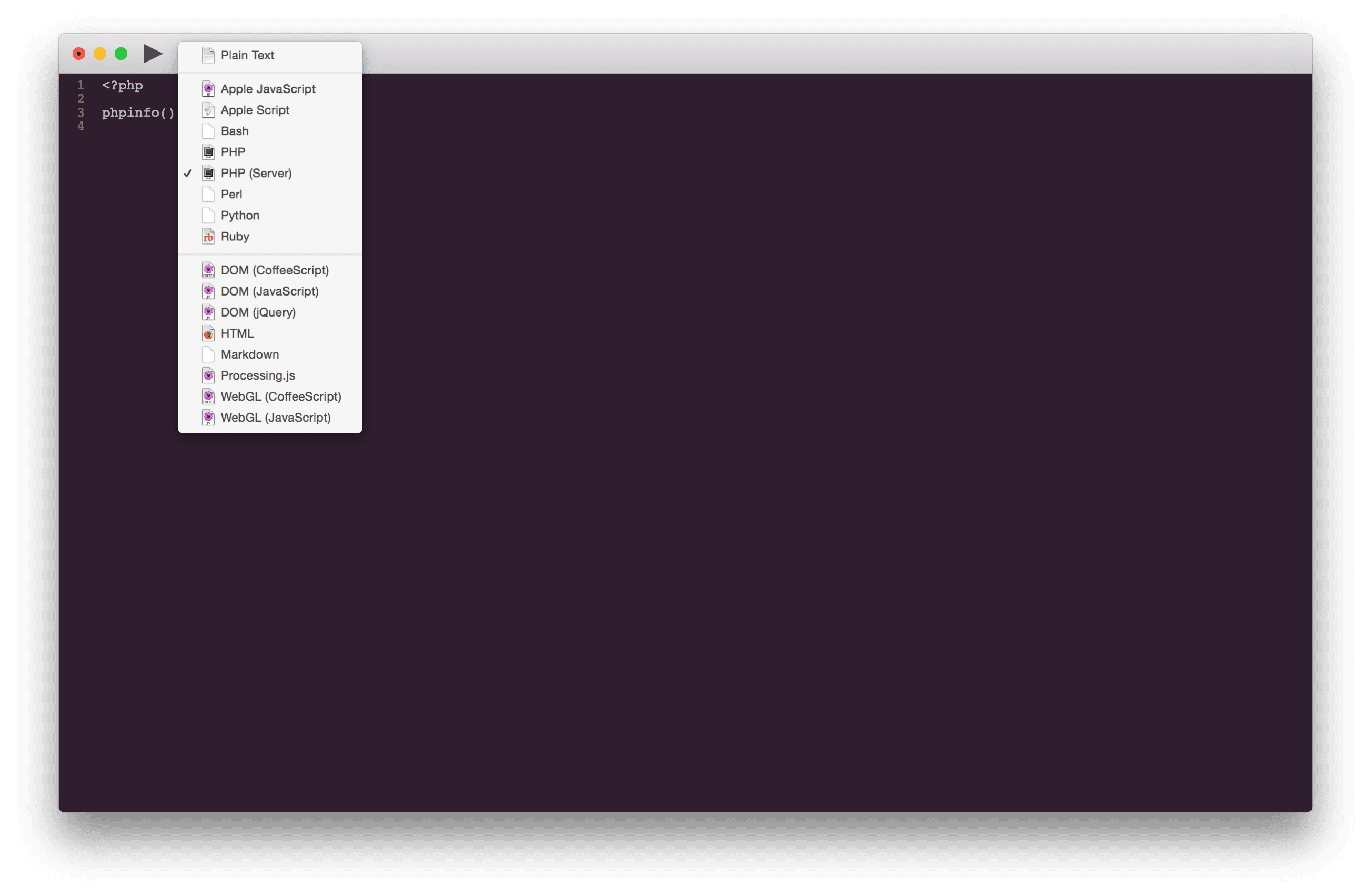
Task: Select Markdown from the menu
Action: tap(270, 355)
